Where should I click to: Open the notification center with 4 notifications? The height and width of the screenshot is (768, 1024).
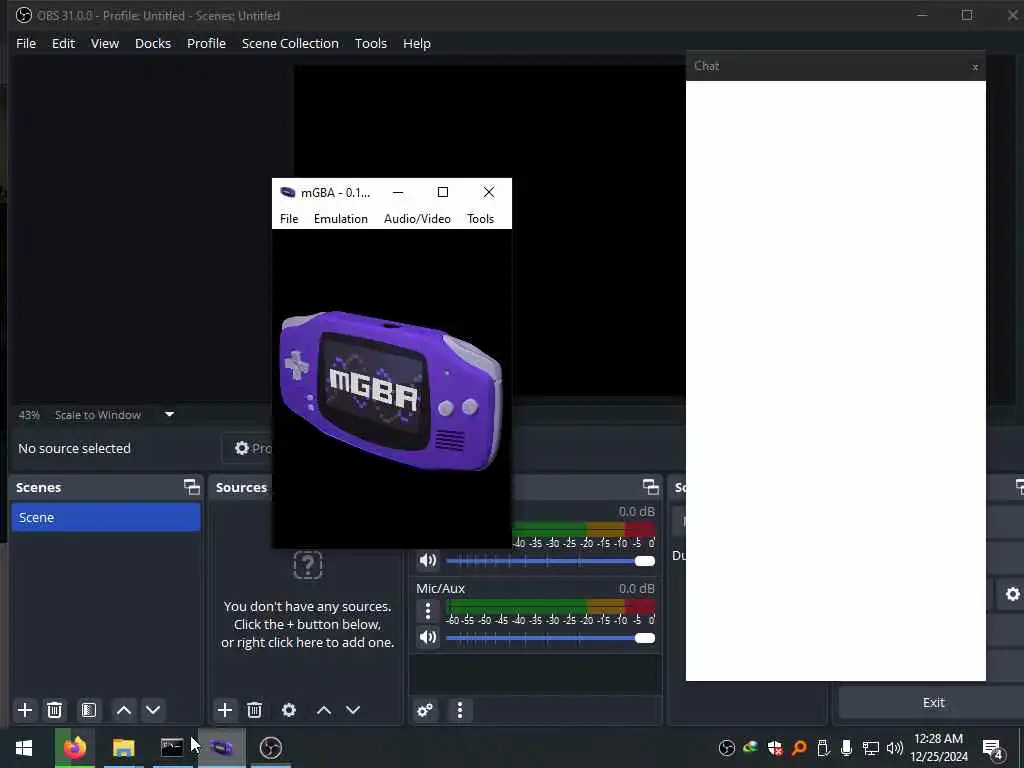(x=993, y=749)
